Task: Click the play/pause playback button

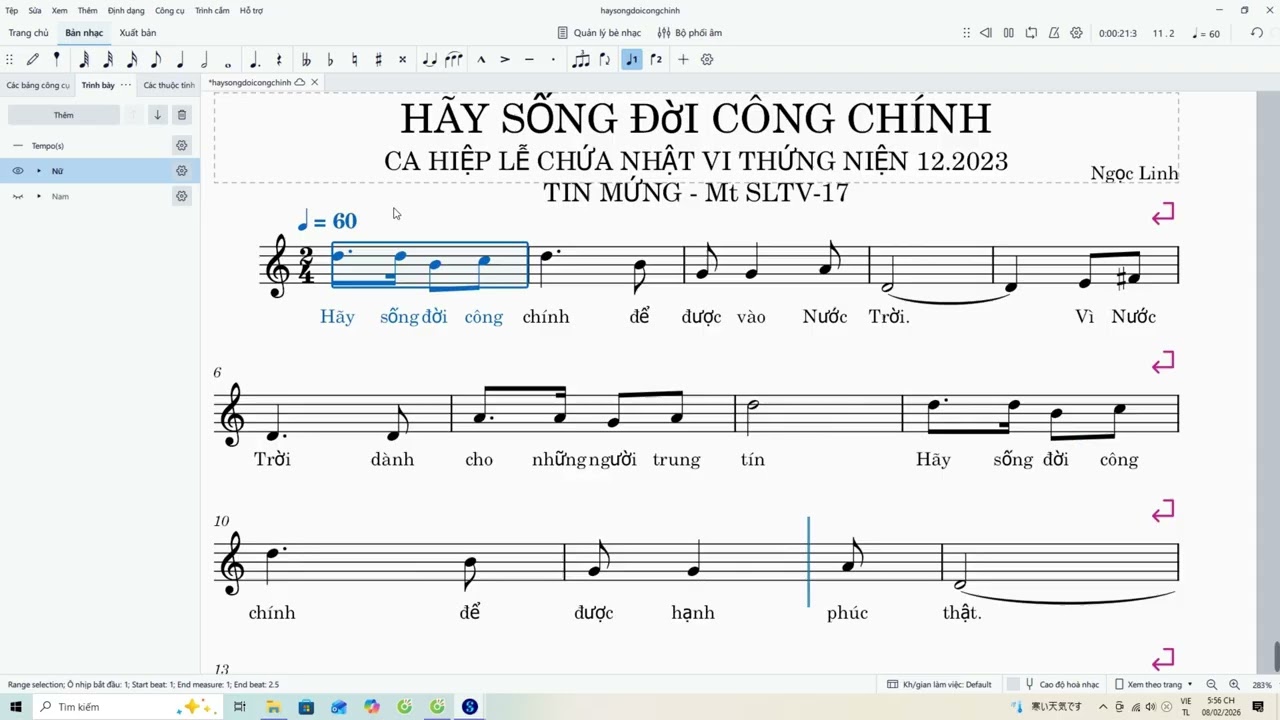Action: pyautogui.click(x=1009, y=33)
